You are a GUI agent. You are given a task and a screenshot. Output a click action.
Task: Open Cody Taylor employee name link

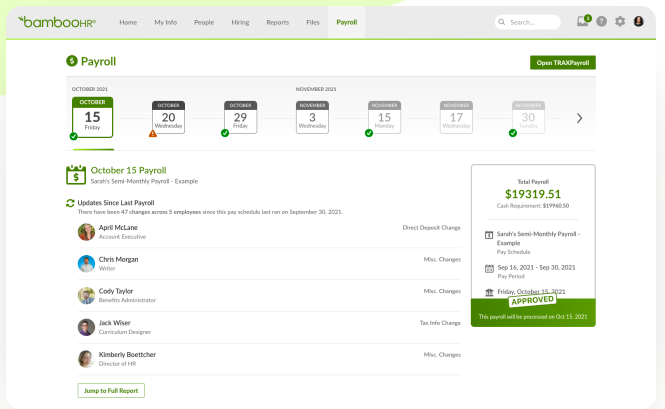click(116, 291)
